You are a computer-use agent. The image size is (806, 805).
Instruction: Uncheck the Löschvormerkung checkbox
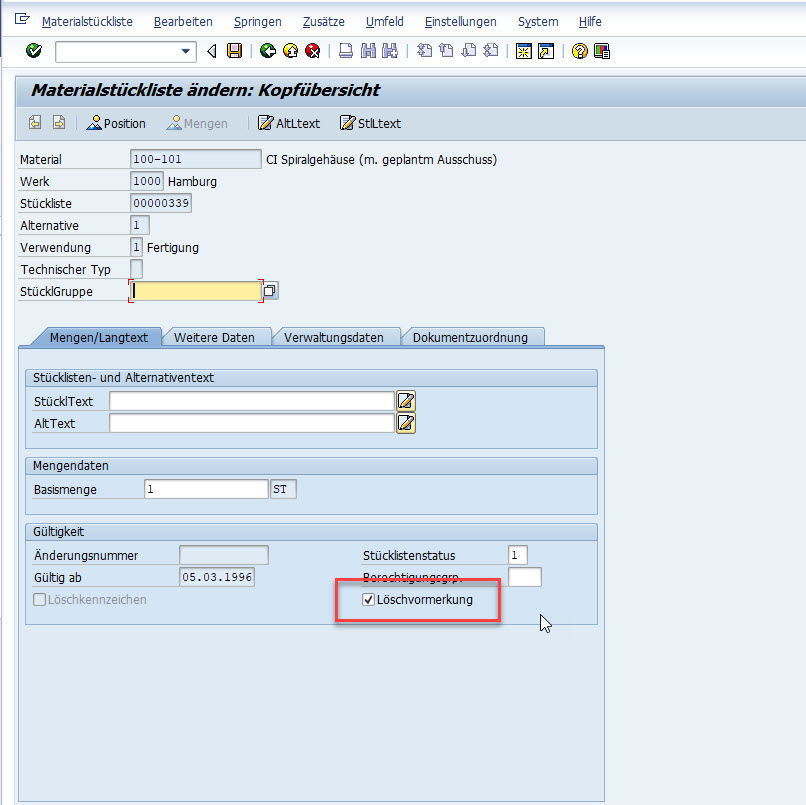pyautogui.click(x=369, y=600)
